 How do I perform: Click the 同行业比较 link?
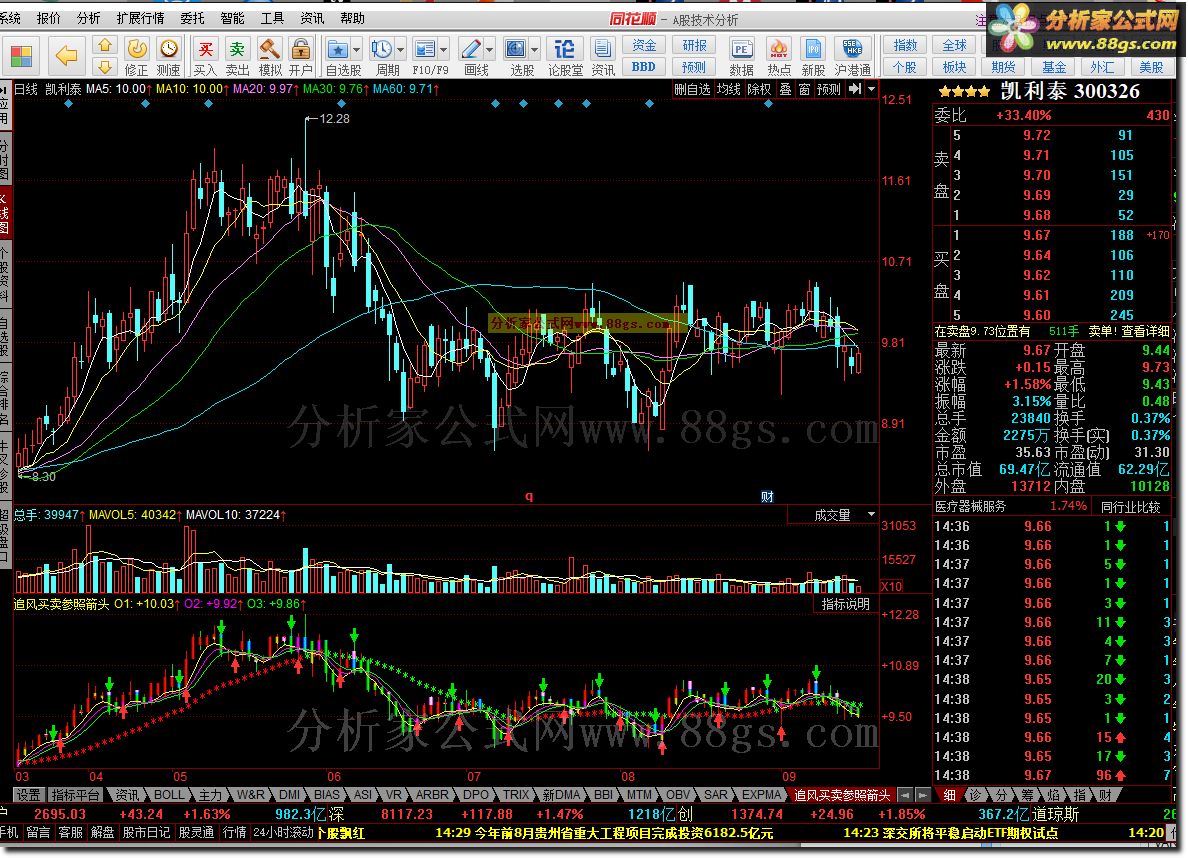click(1130, 506)
